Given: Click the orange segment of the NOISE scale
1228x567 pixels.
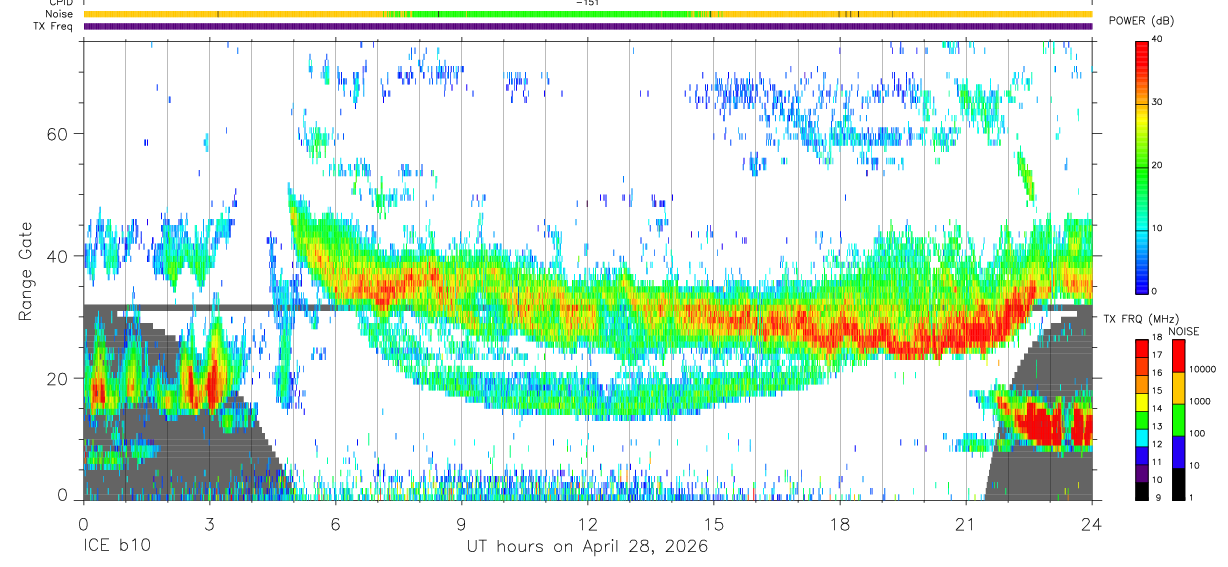Looking at the screenshot, I should coord(1180,388).
